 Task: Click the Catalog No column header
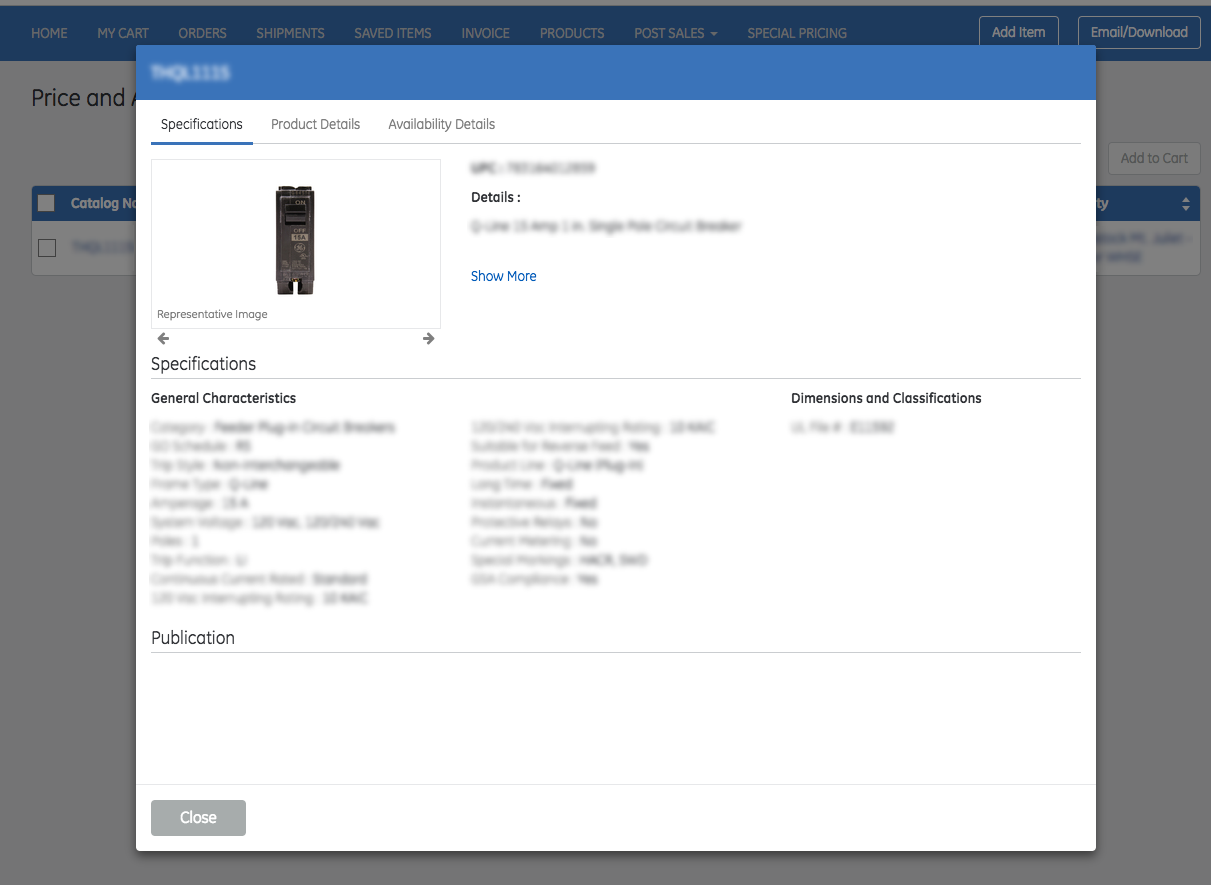[103, 203]
